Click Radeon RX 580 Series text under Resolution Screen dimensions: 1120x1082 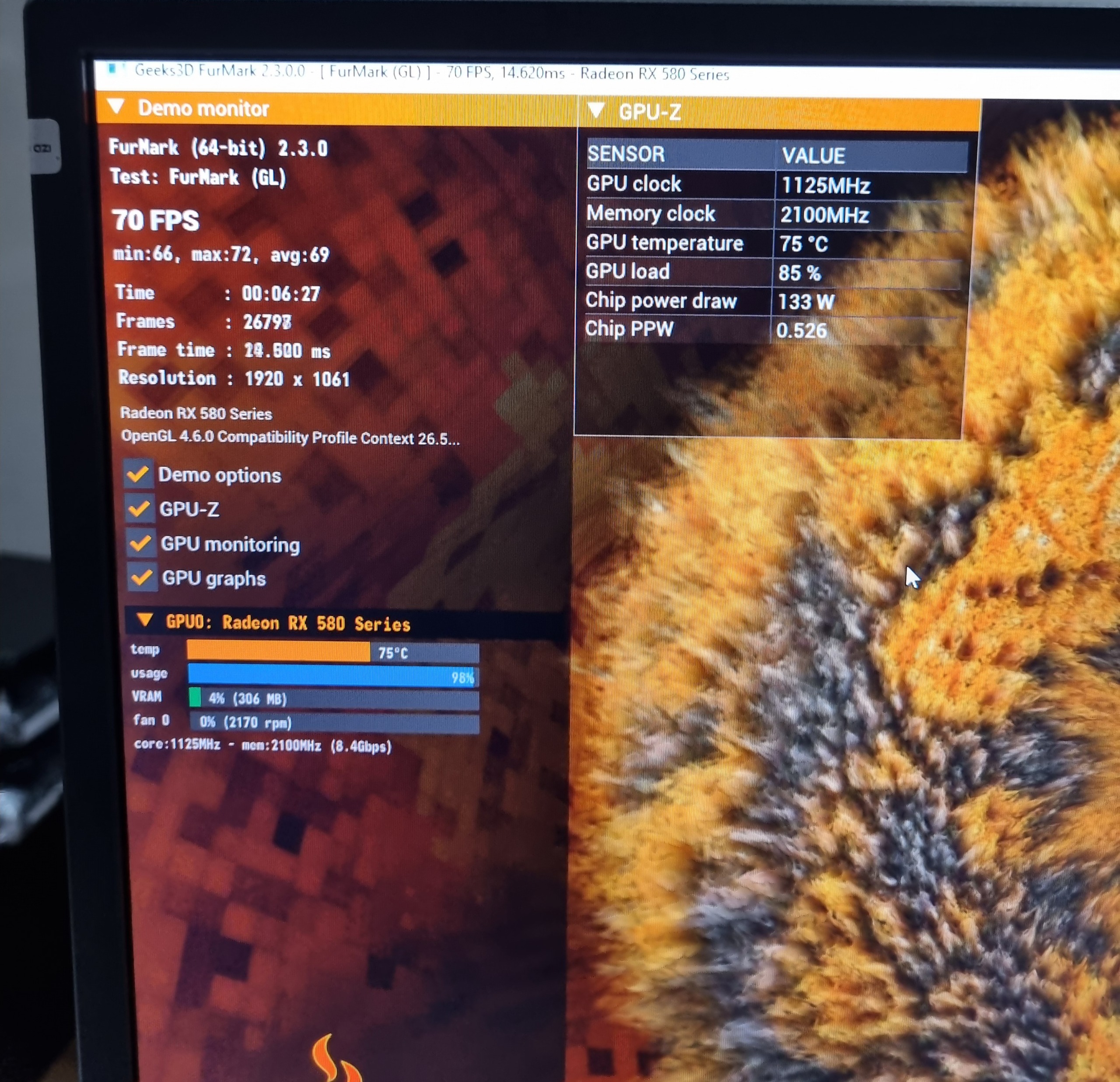(x=196, y=413)
